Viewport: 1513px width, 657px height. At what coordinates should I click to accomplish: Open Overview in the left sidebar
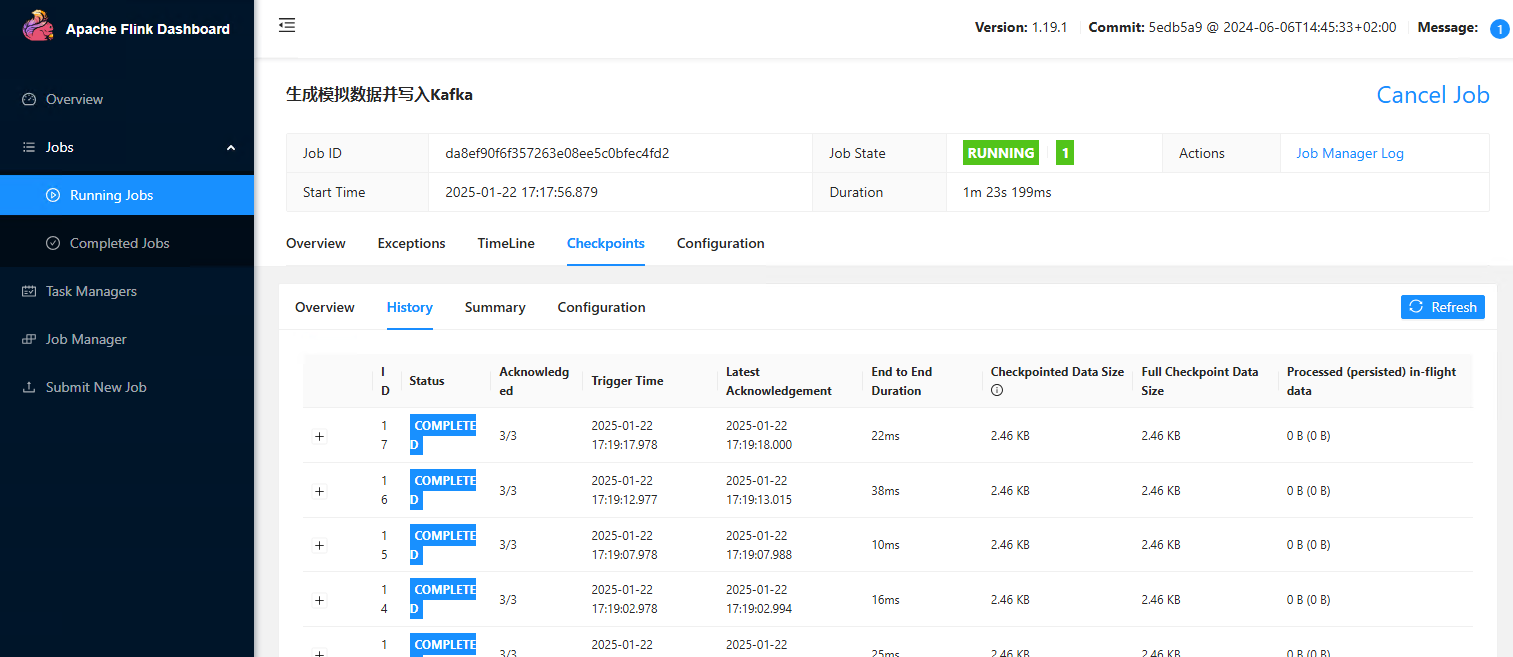click(x=74, y=99)
